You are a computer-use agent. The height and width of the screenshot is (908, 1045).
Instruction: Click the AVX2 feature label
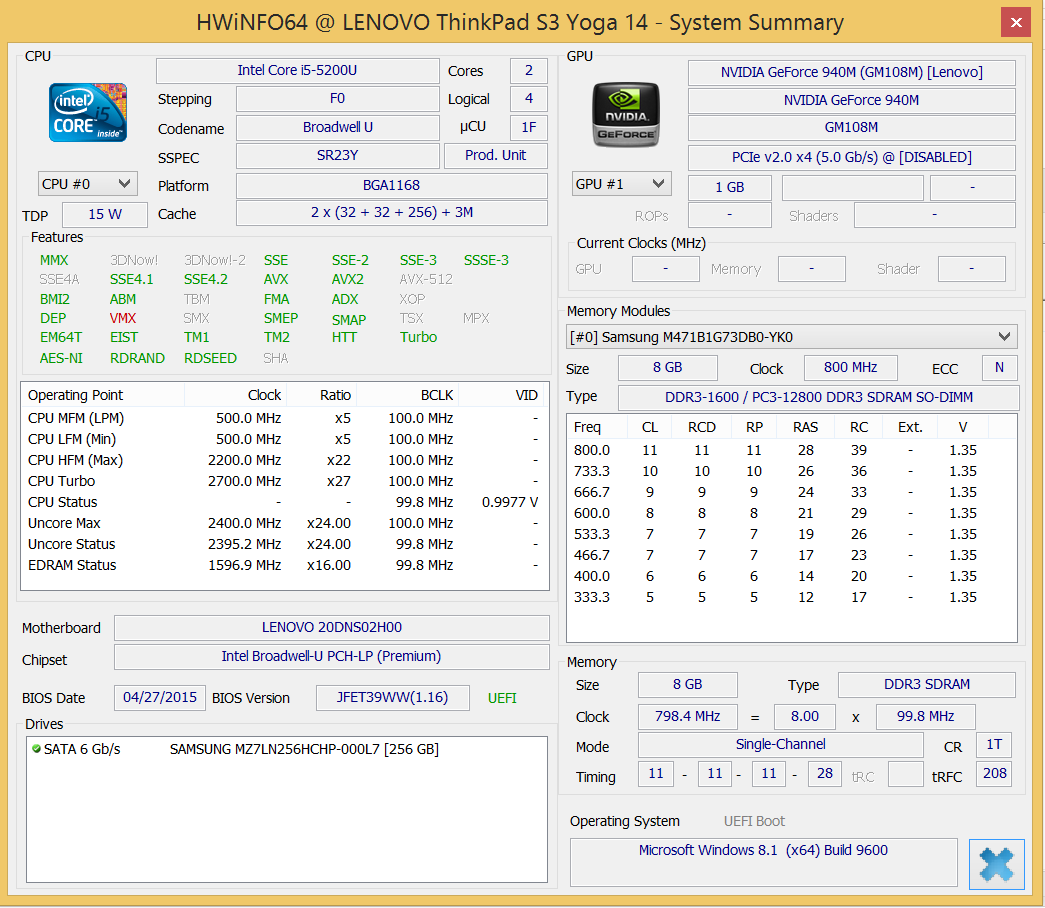(x=347, y=279)
